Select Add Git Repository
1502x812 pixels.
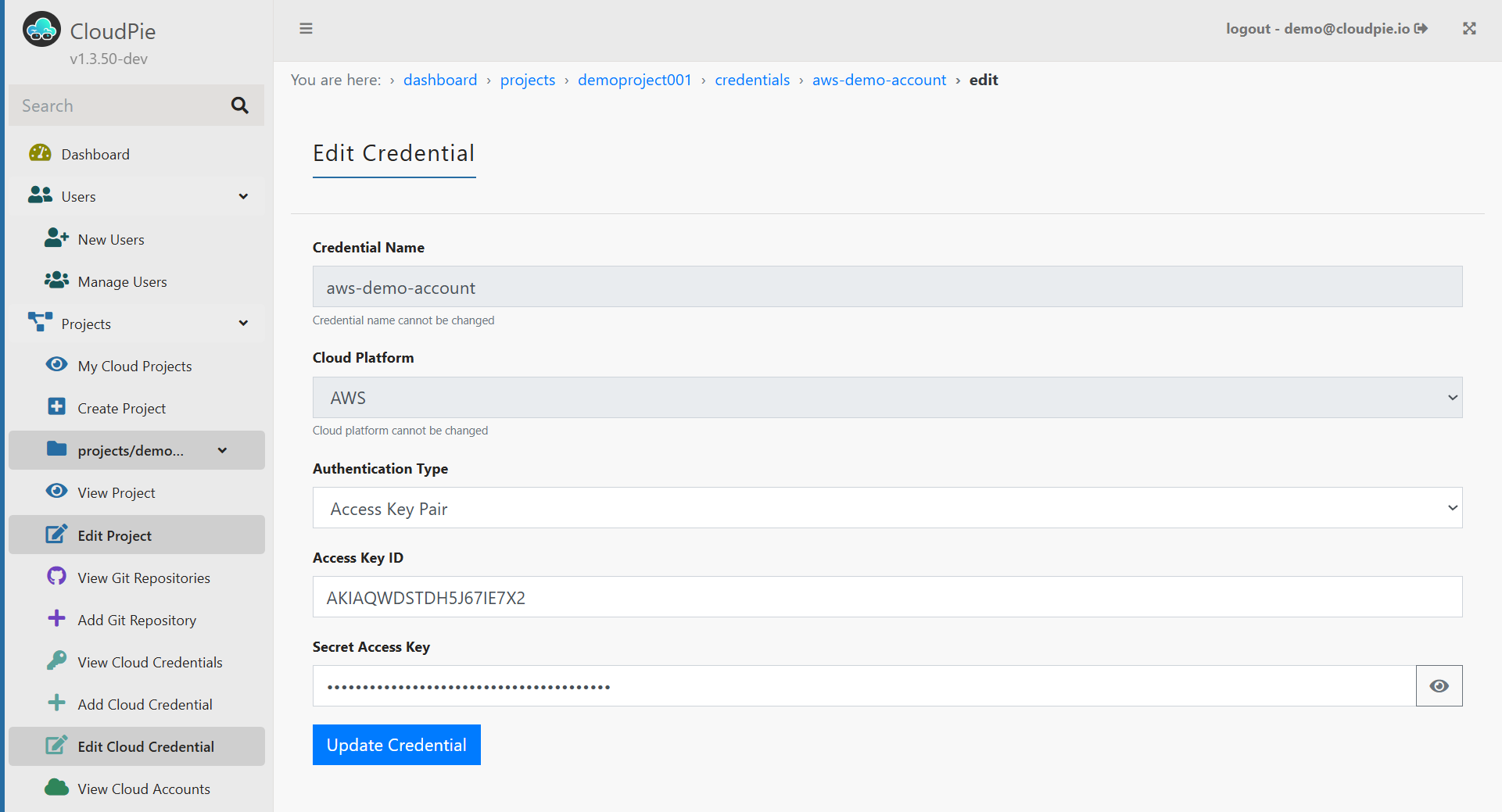pyautogui.click(x=136, y=620)
